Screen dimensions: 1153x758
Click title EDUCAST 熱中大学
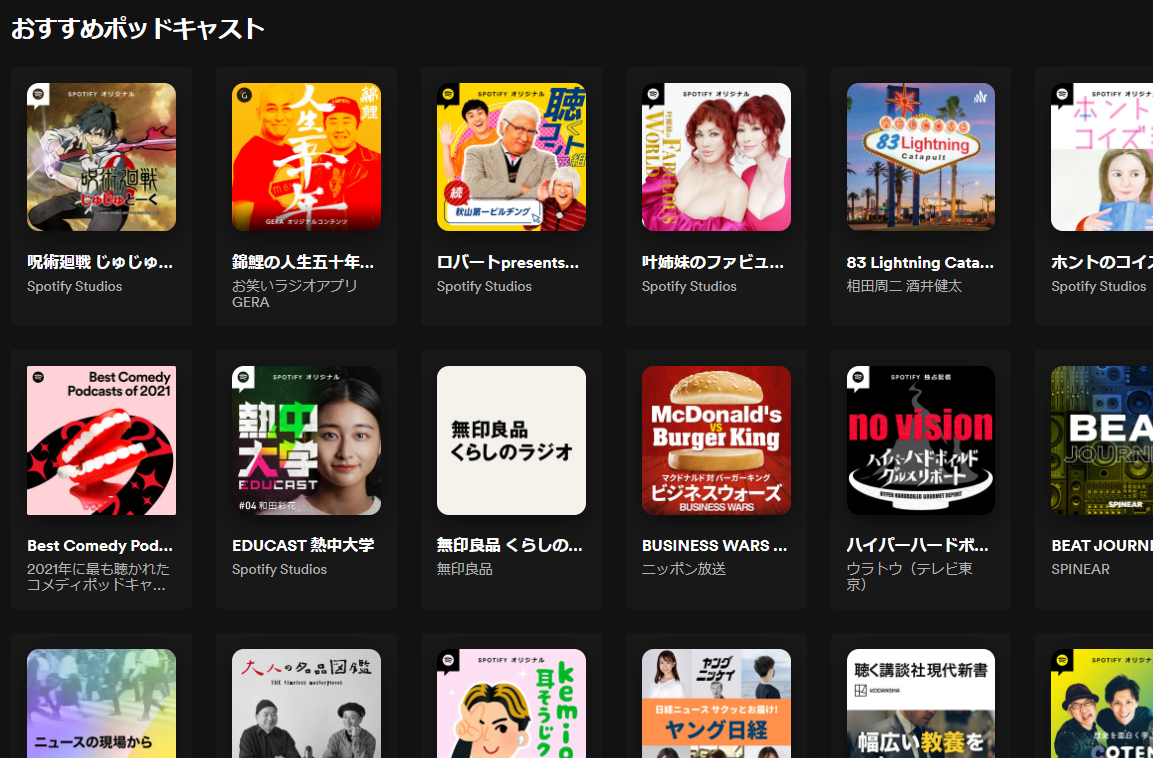(303, 546)
